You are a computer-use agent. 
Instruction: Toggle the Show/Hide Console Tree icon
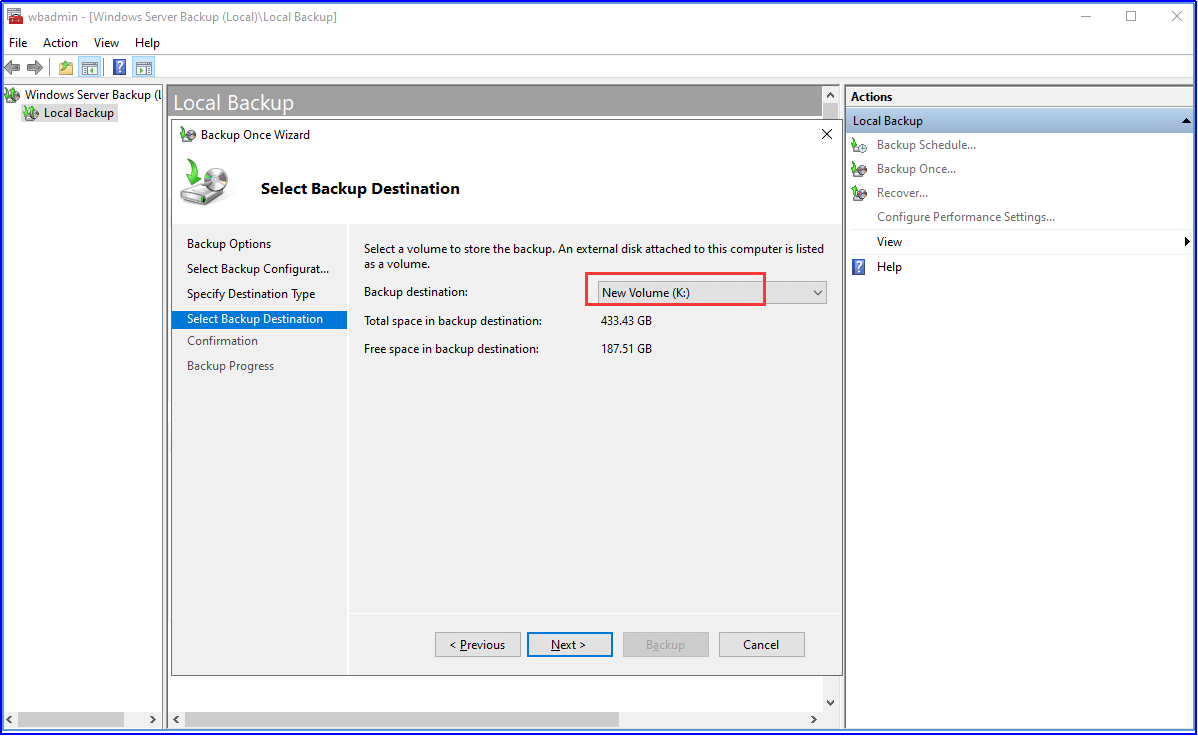tap(90, 67)
